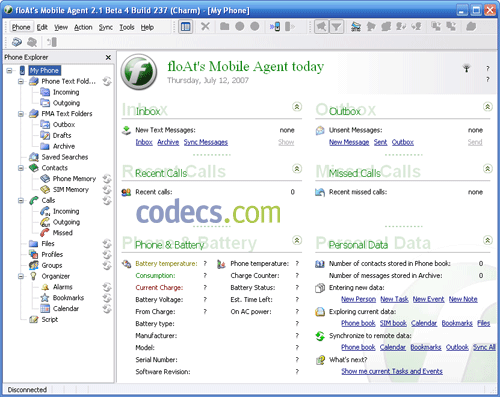Click the antenna signal icon beside the today header
500x397 pixels.
[466, 68]
